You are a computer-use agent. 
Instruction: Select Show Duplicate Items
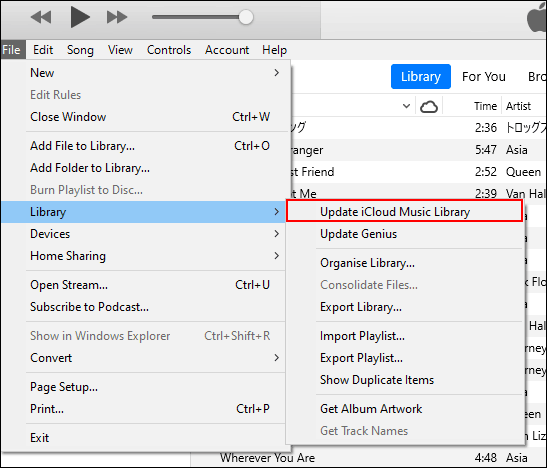click(404, 380)
